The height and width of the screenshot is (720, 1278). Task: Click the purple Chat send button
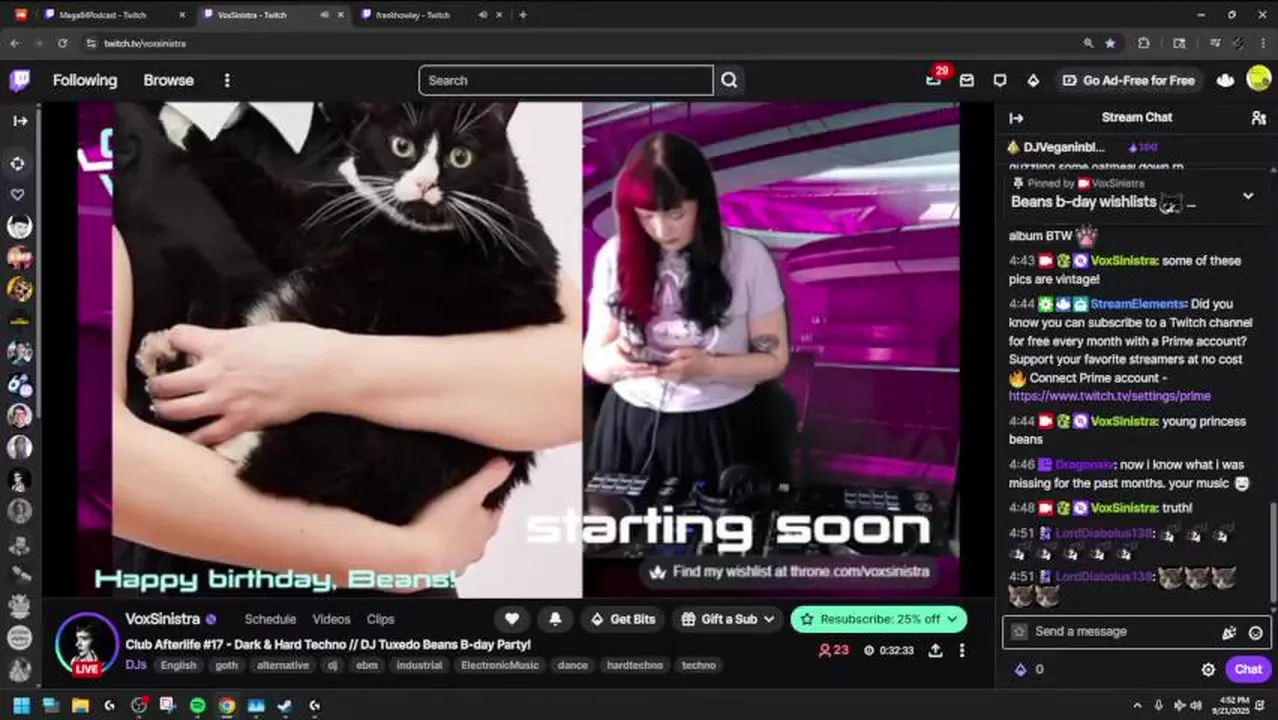pos(1248,669)
